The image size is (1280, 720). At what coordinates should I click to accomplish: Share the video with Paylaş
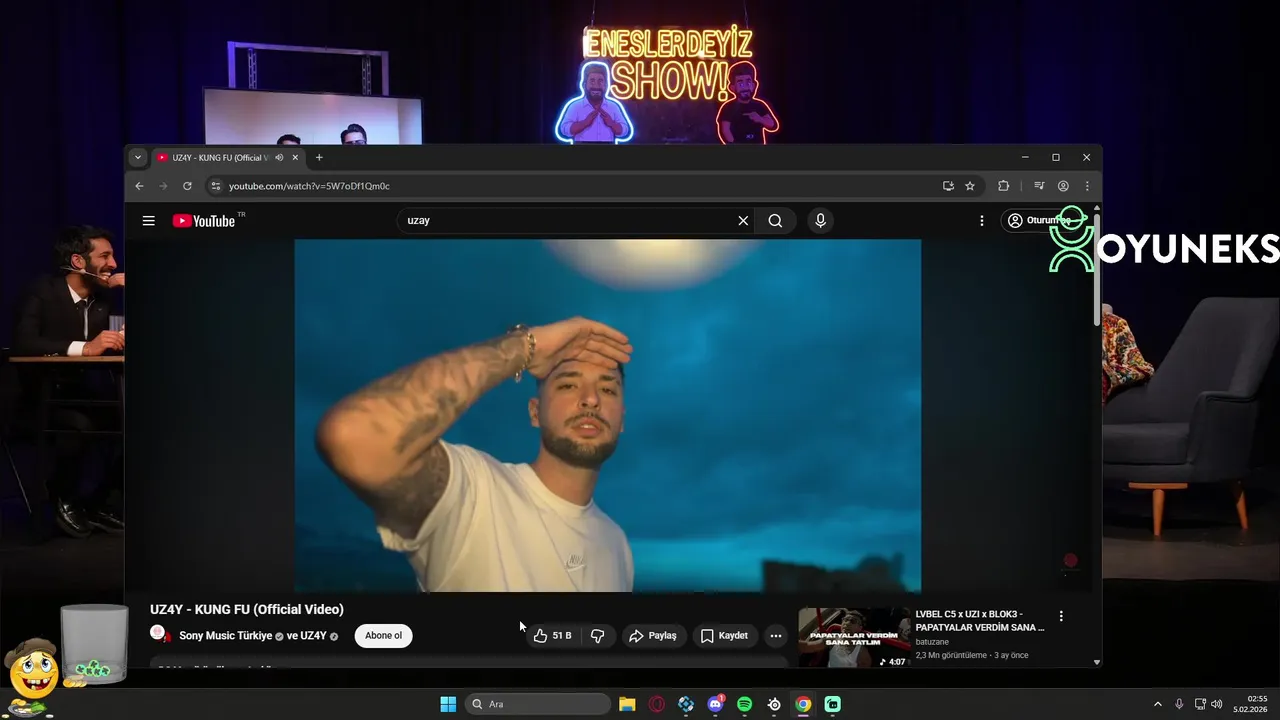[653, 636]
